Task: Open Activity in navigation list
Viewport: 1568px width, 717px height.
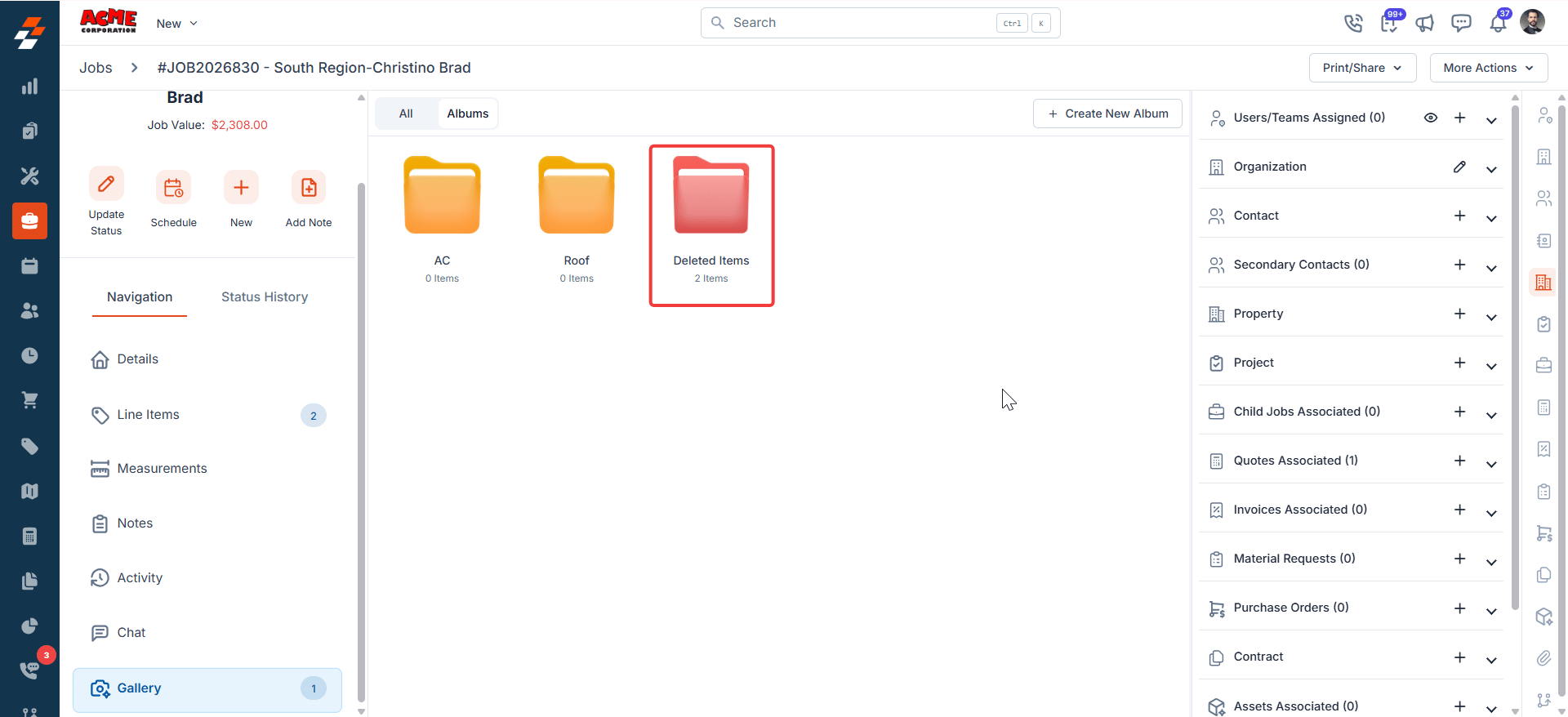Action: 207,578
